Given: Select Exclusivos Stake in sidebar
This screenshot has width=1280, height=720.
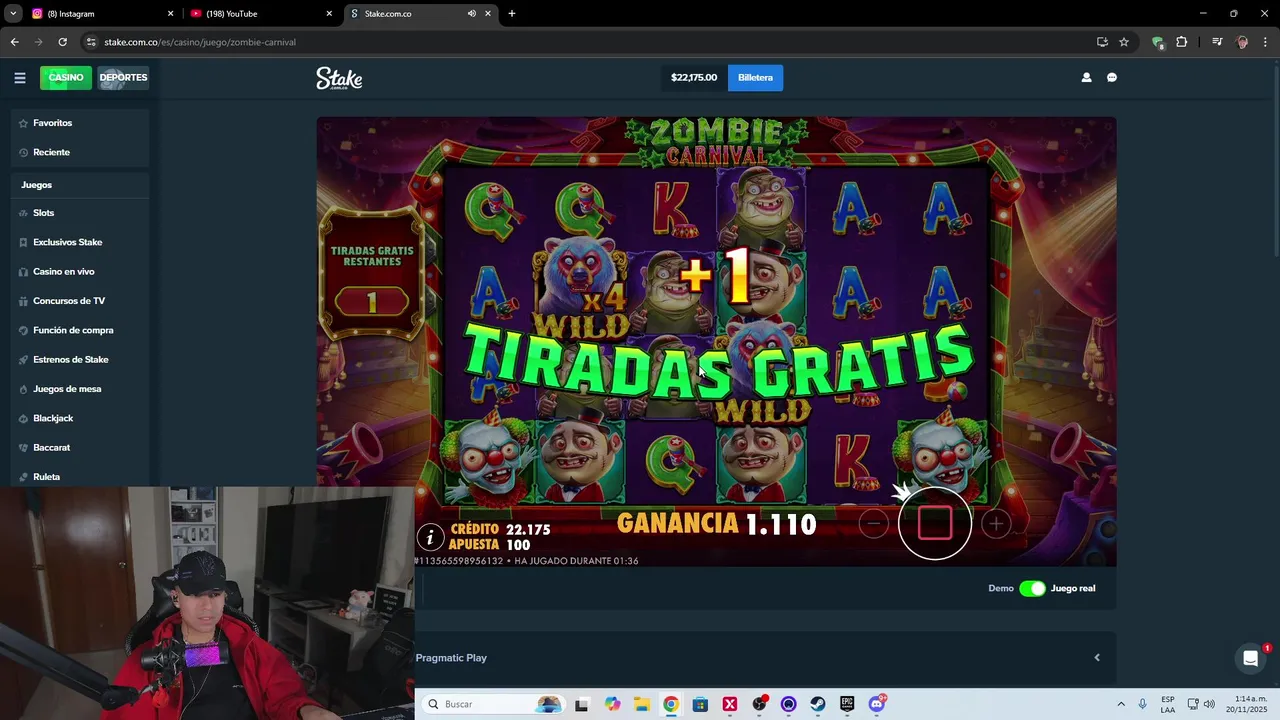Looking at the screenshot, I should click(x=80, y=242).
